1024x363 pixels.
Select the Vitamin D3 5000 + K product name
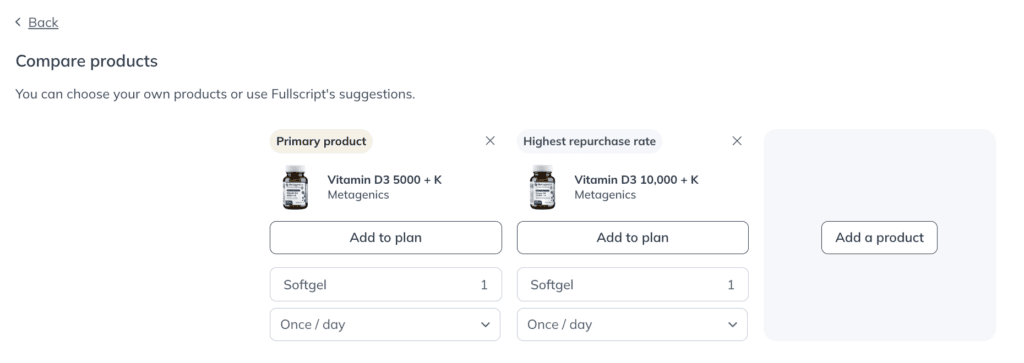point(385,180)
